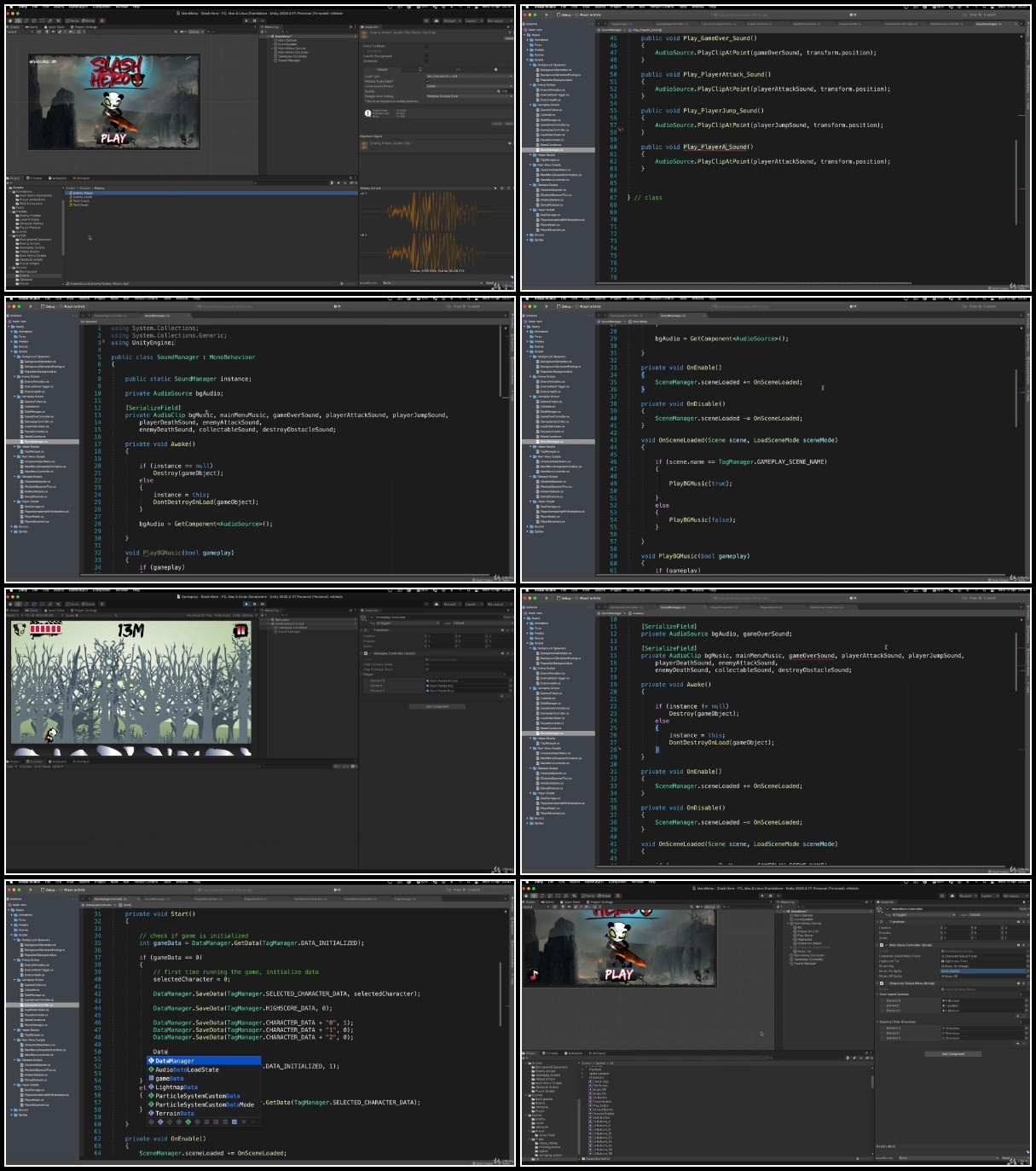Click search-by-type icon in Project panel toolbar

point(333,183)
